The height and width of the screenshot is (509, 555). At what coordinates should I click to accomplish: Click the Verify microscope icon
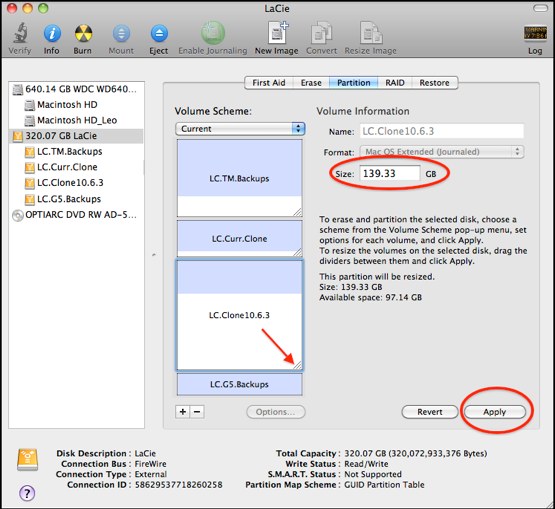[x=21, y=33]
